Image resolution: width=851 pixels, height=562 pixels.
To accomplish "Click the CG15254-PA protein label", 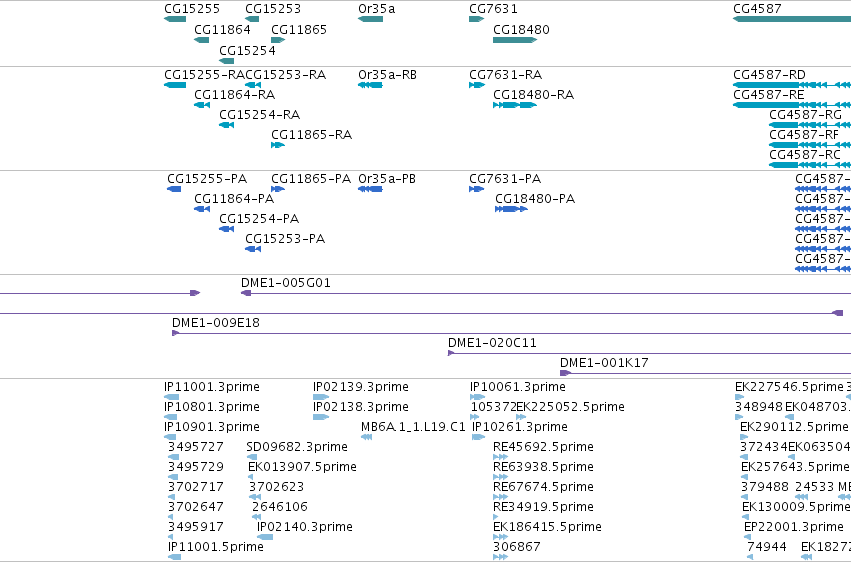I will click(259, 219).
